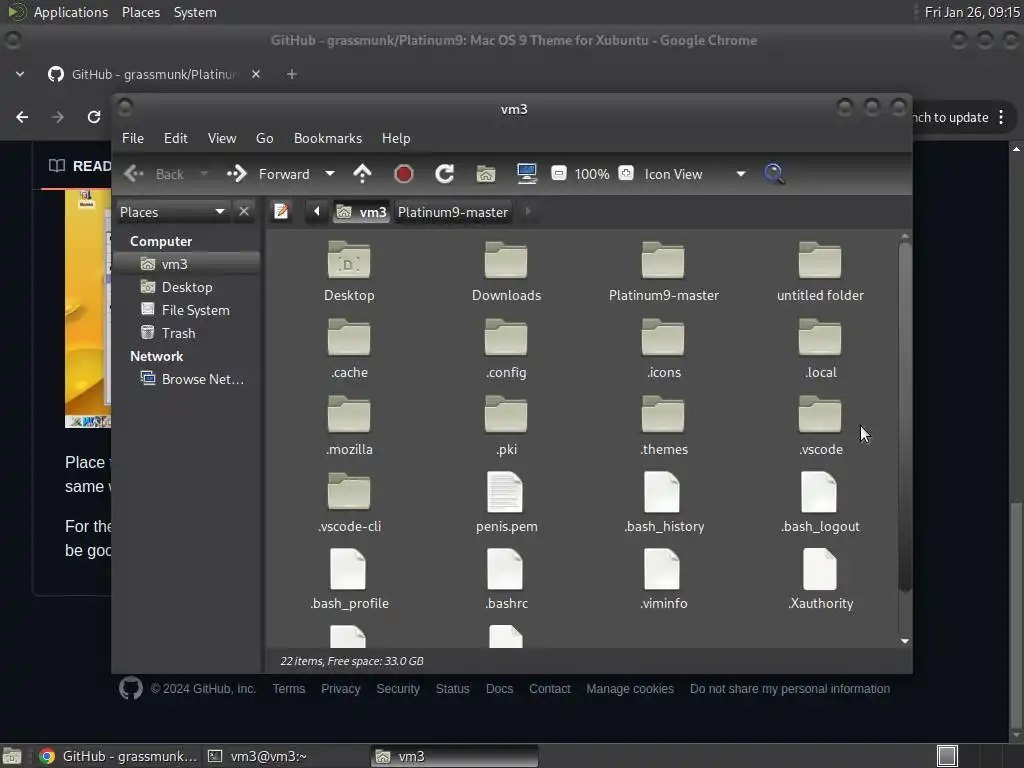The image size is (1024, 768).
Task: Open the System menu in top panel
Action: tap(195, 12)
